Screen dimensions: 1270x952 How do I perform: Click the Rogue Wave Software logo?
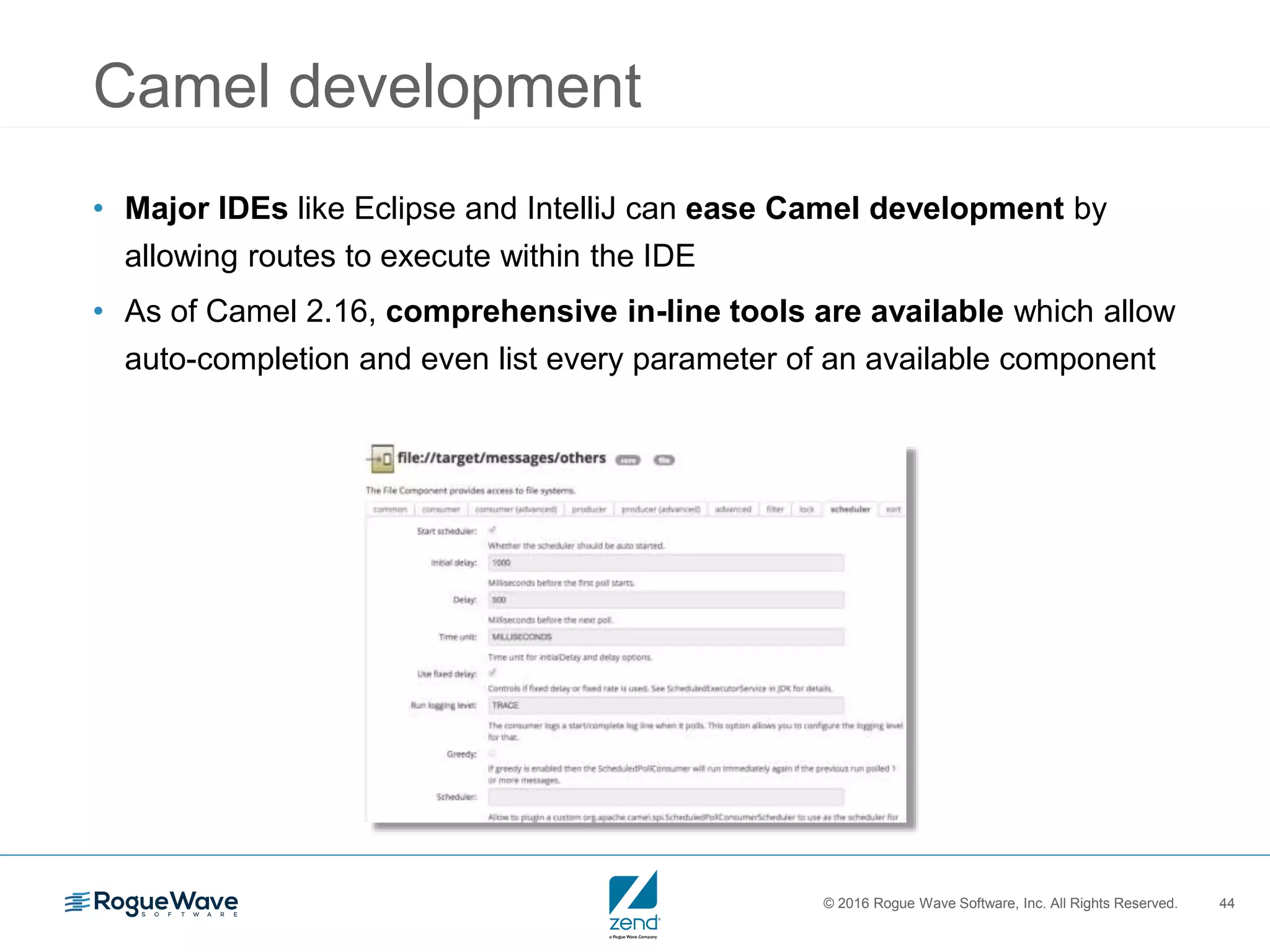click(x=151, y=903)
